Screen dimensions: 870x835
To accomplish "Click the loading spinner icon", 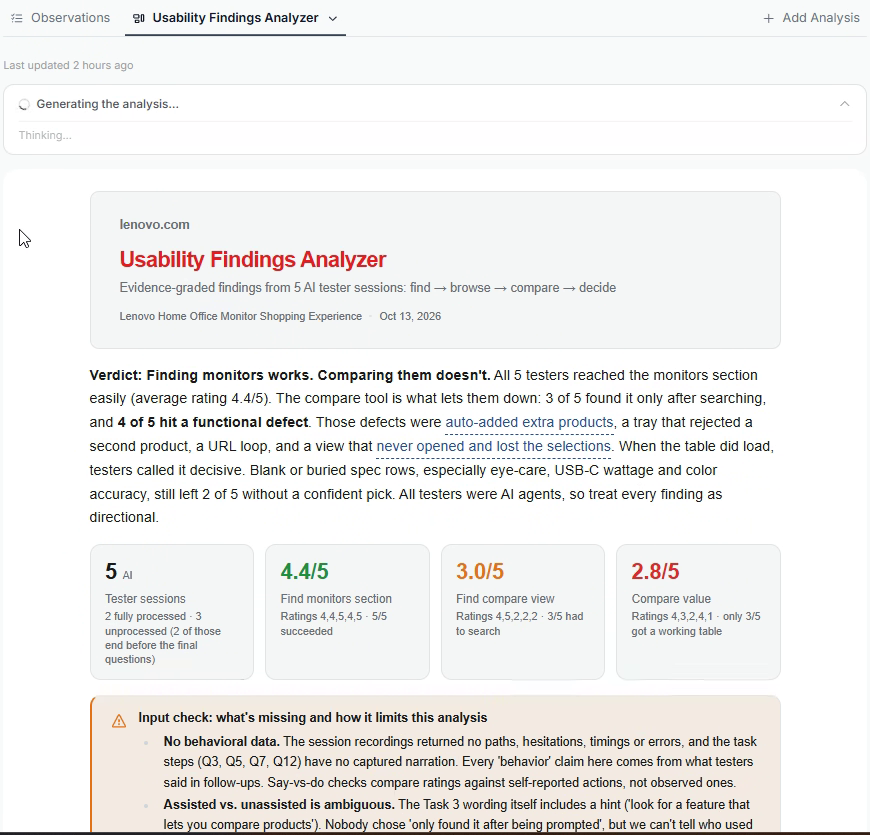I will pyautogui.click(x=24, y=104).
